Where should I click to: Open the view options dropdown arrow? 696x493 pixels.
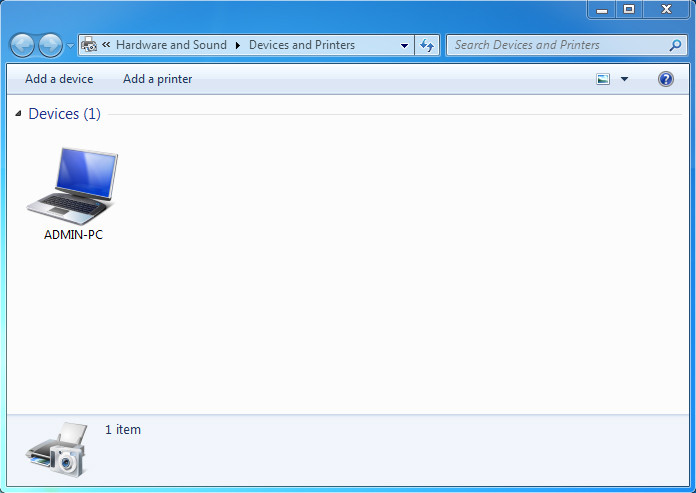[625, 79]
